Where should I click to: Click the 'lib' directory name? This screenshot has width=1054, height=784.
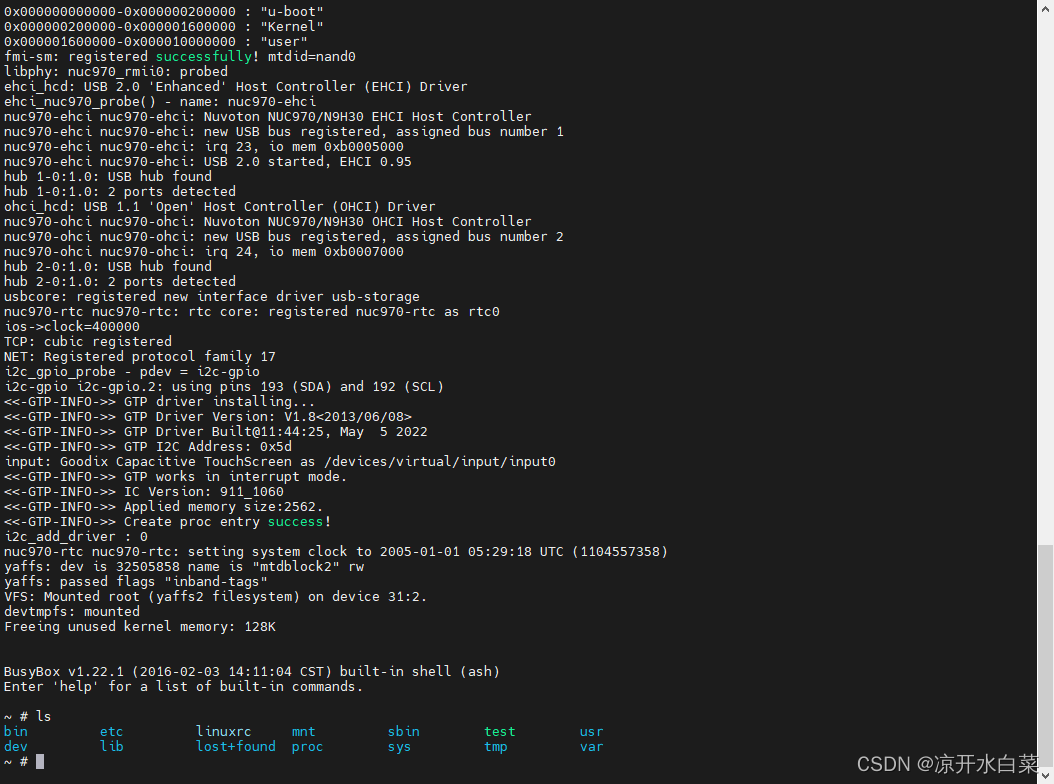click(x=112, y=746)
